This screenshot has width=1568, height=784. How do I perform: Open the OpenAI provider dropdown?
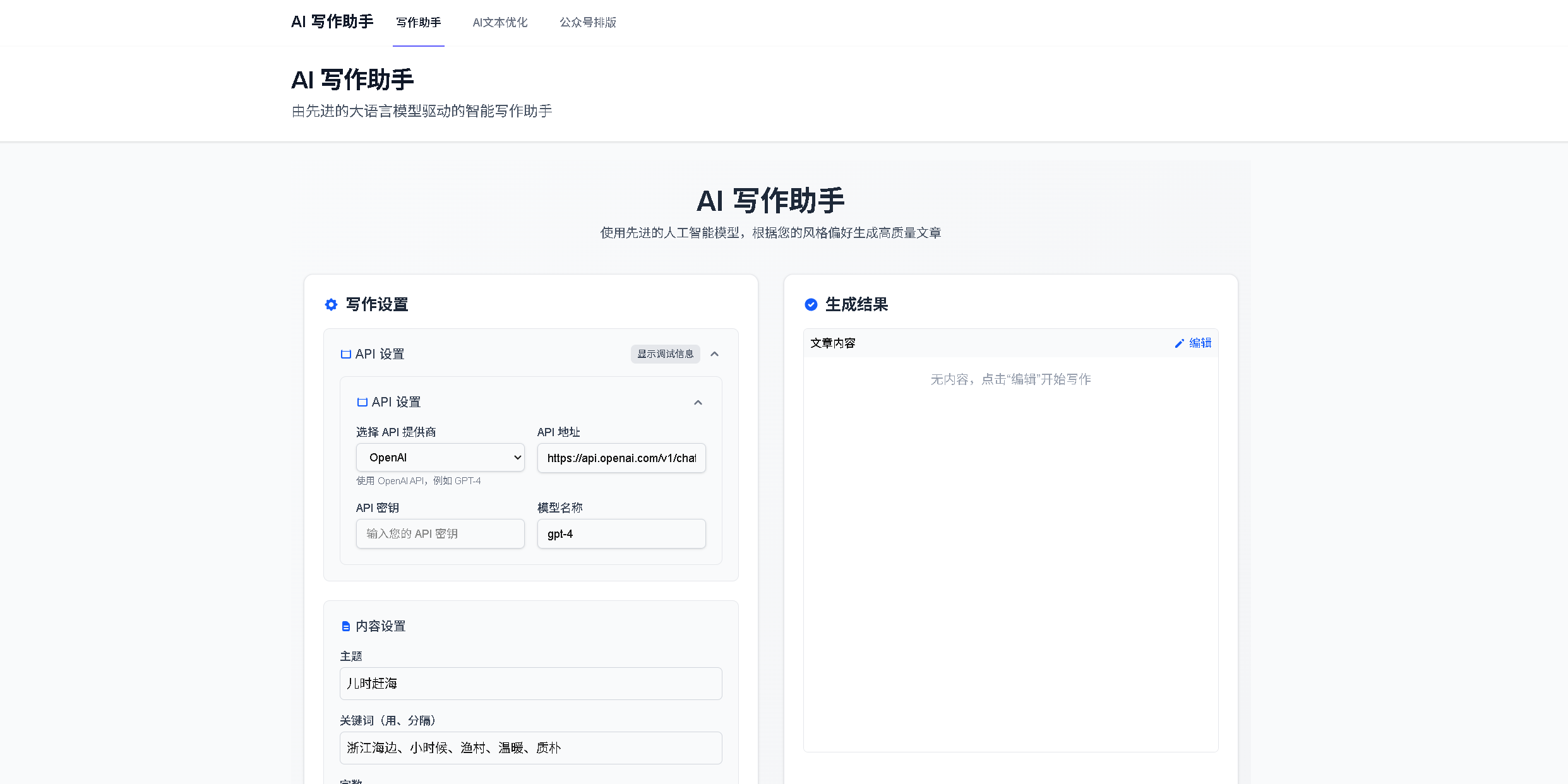[440, 458]
